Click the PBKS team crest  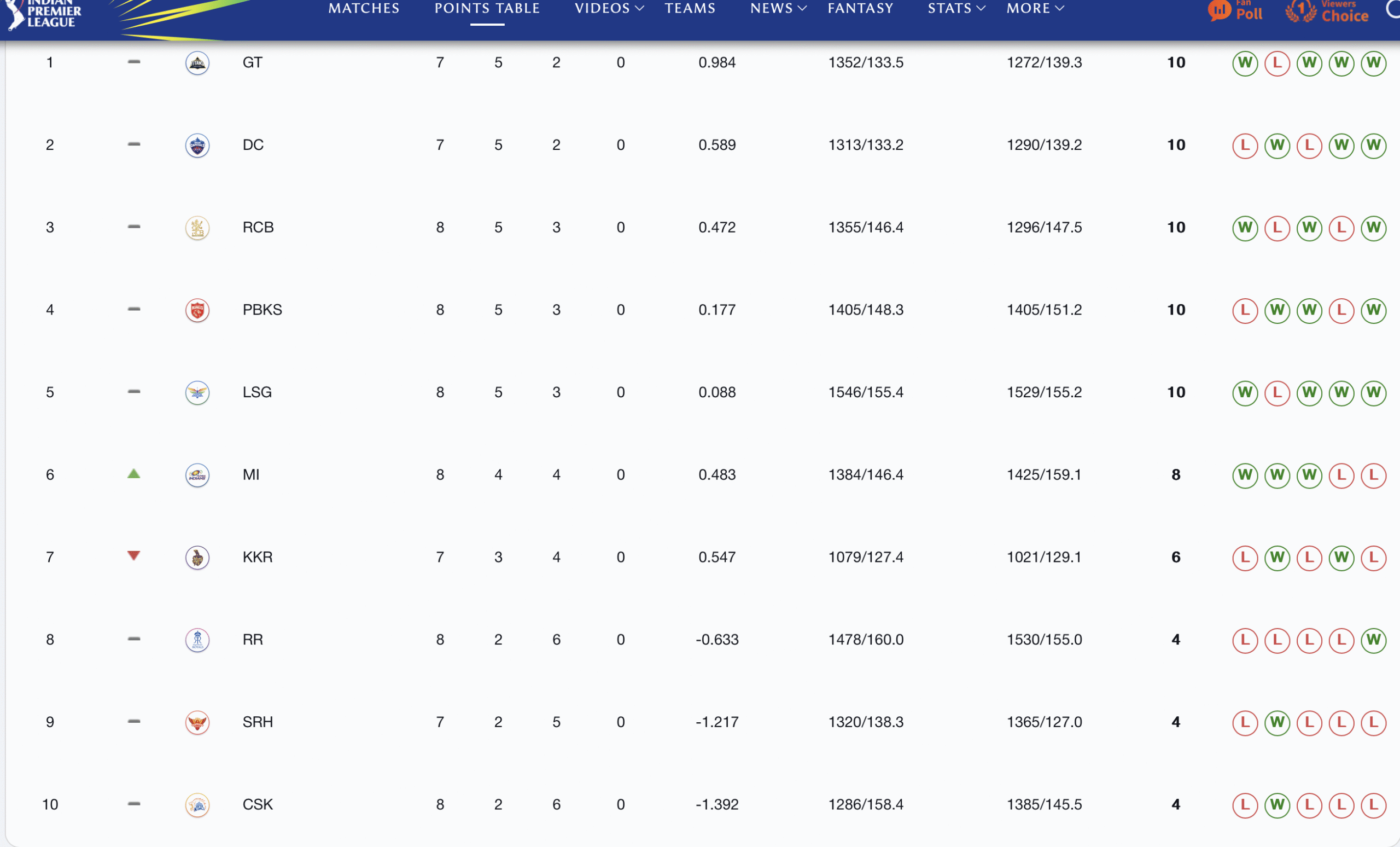point(197,310)
